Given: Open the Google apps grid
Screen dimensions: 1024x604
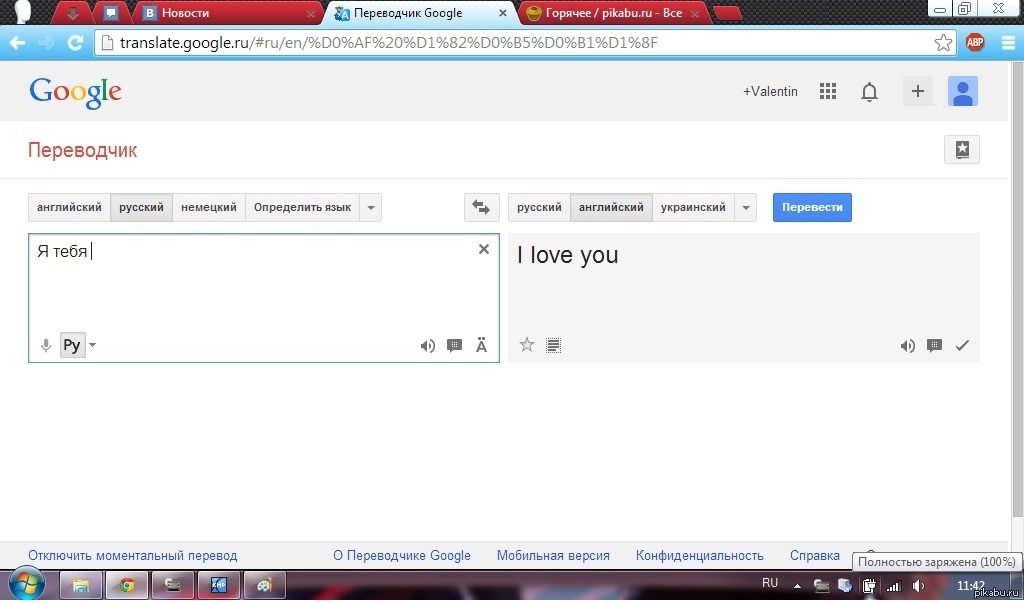Looking at the screenshot, I should click(x=827, y=91).
